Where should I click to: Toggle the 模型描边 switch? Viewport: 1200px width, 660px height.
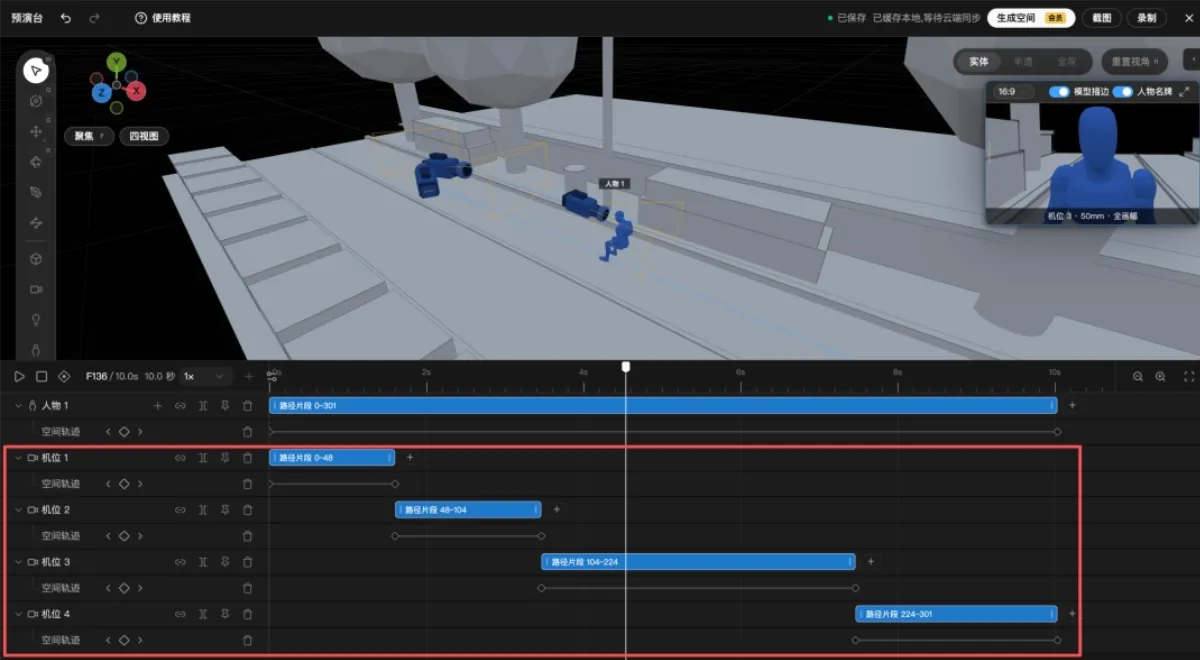(x=1059, y=91)
